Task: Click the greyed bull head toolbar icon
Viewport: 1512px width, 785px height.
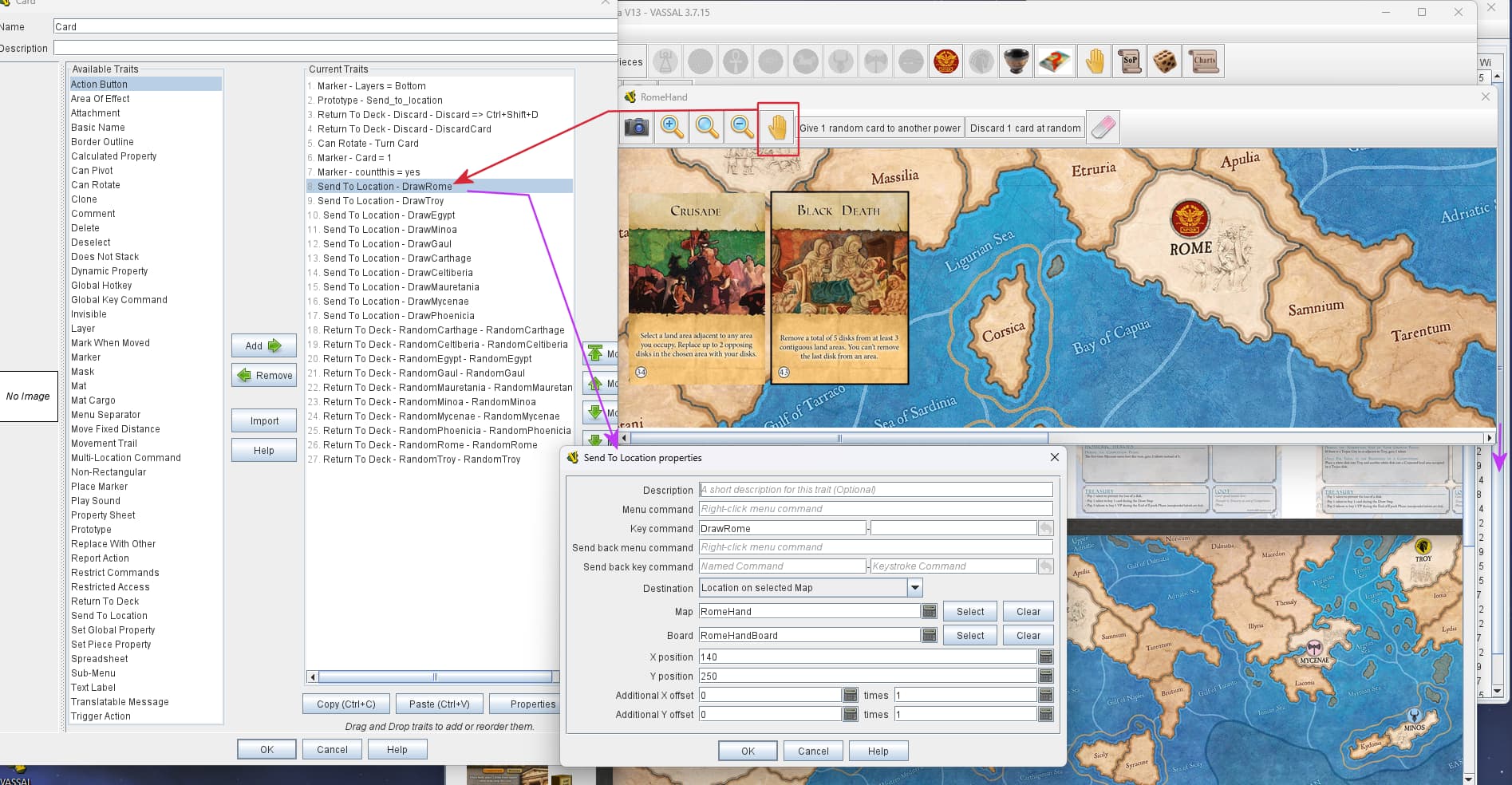Action: click(x=841, y=61)
